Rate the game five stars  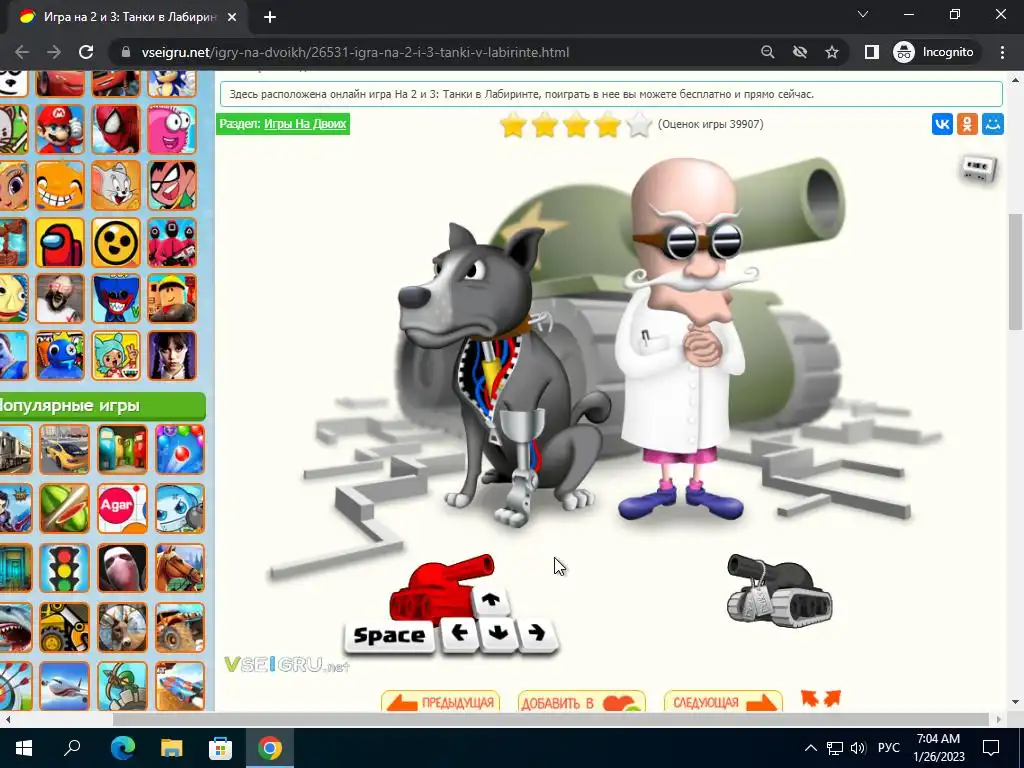click(639, 124)
